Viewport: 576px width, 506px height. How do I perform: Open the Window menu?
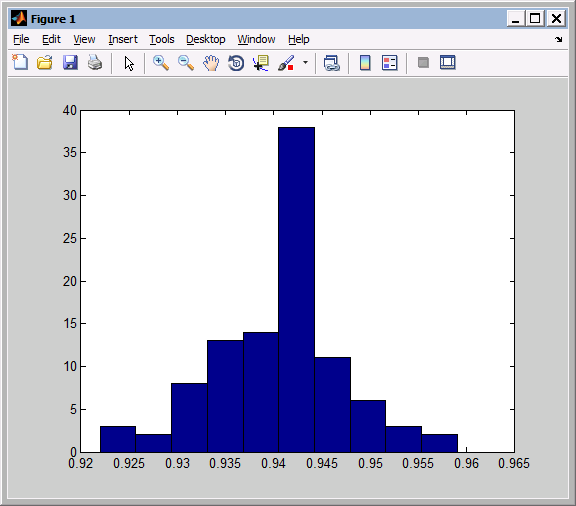click(x=256, y=39)
